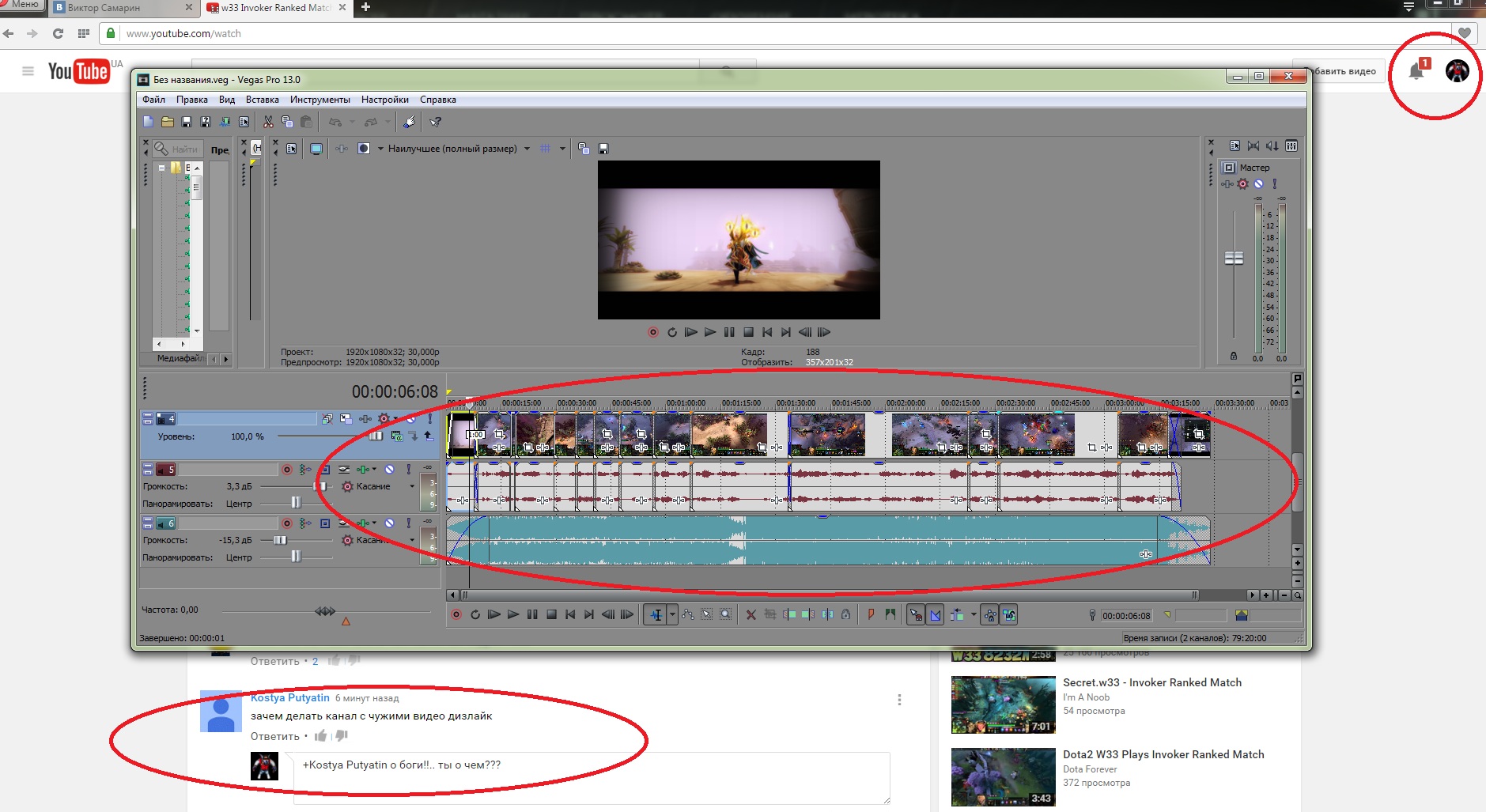Toggle Ignore Event Grouping button
Image resolution: width=1486 pixels, height=812 pixels.
(1009, 614)
